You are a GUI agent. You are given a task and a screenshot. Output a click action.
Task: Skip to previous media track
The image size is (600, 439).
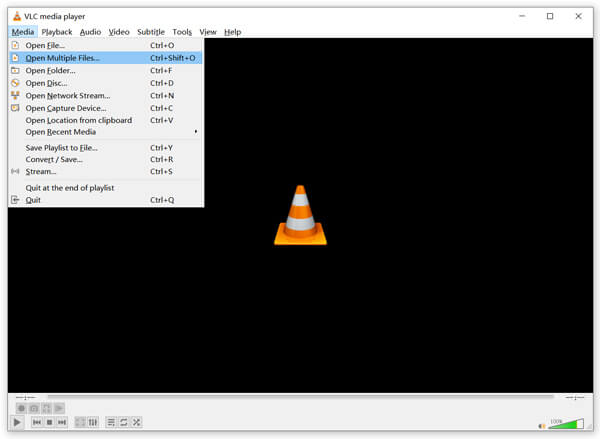click(x=37, y=422)
